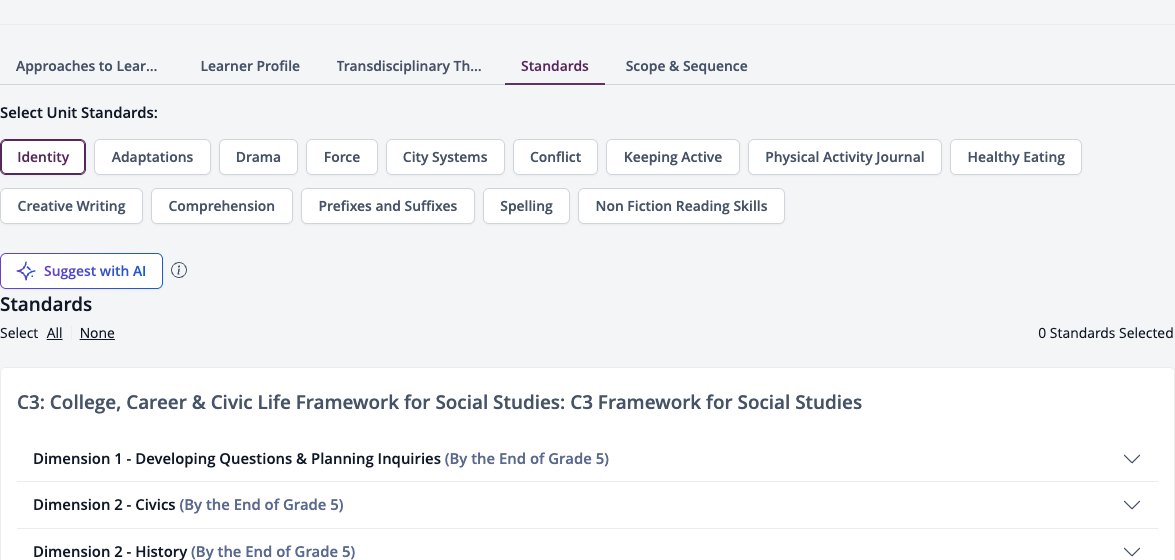Image resolution: width=1175 pixels, height=560 pixels.
Task: Choose the City Systems unit
Action: (x=445, y=157)
